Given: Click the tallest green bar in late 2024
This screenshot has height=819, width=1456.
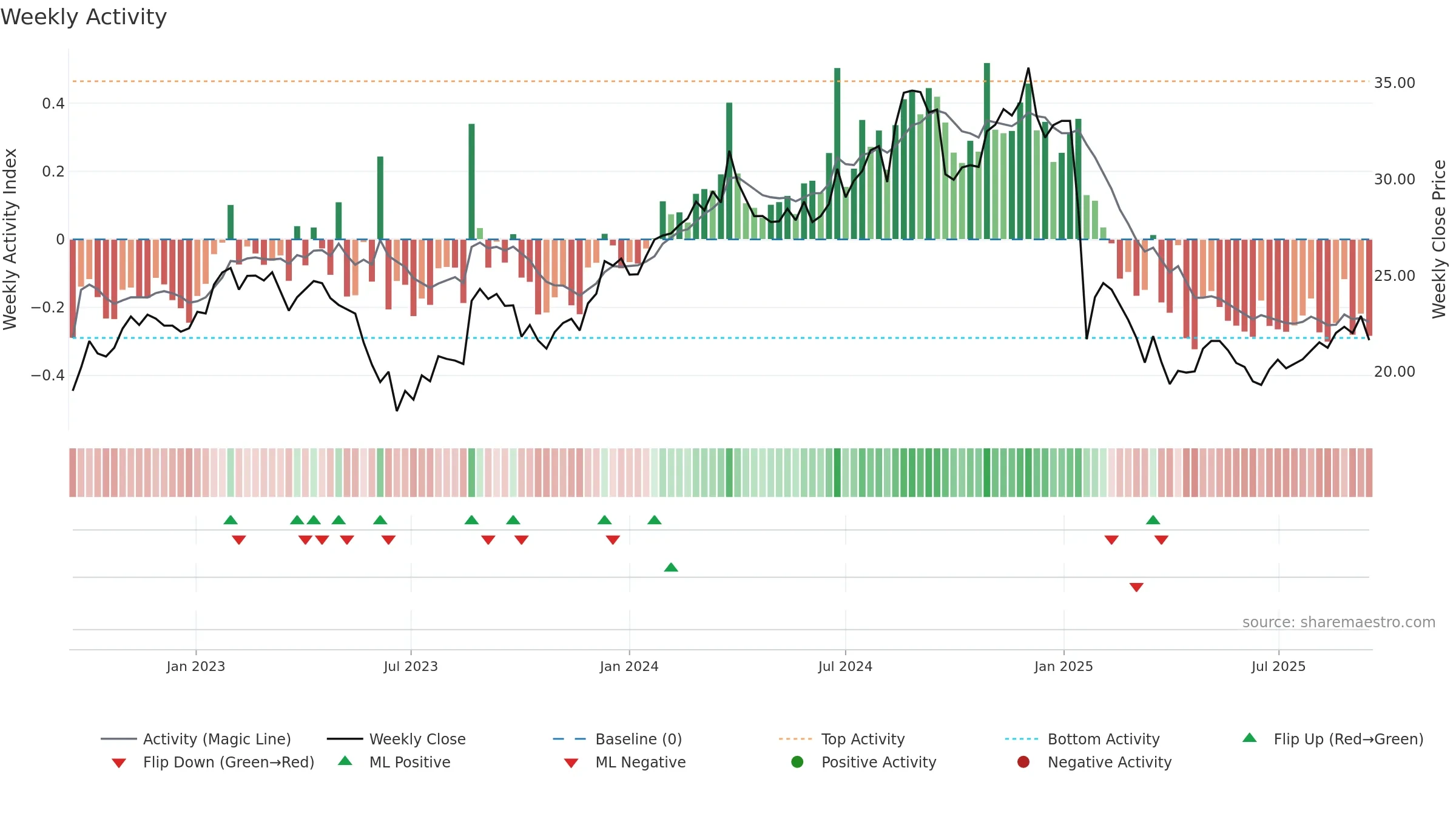Looking at the screenshot, I should tap(987, 151).
